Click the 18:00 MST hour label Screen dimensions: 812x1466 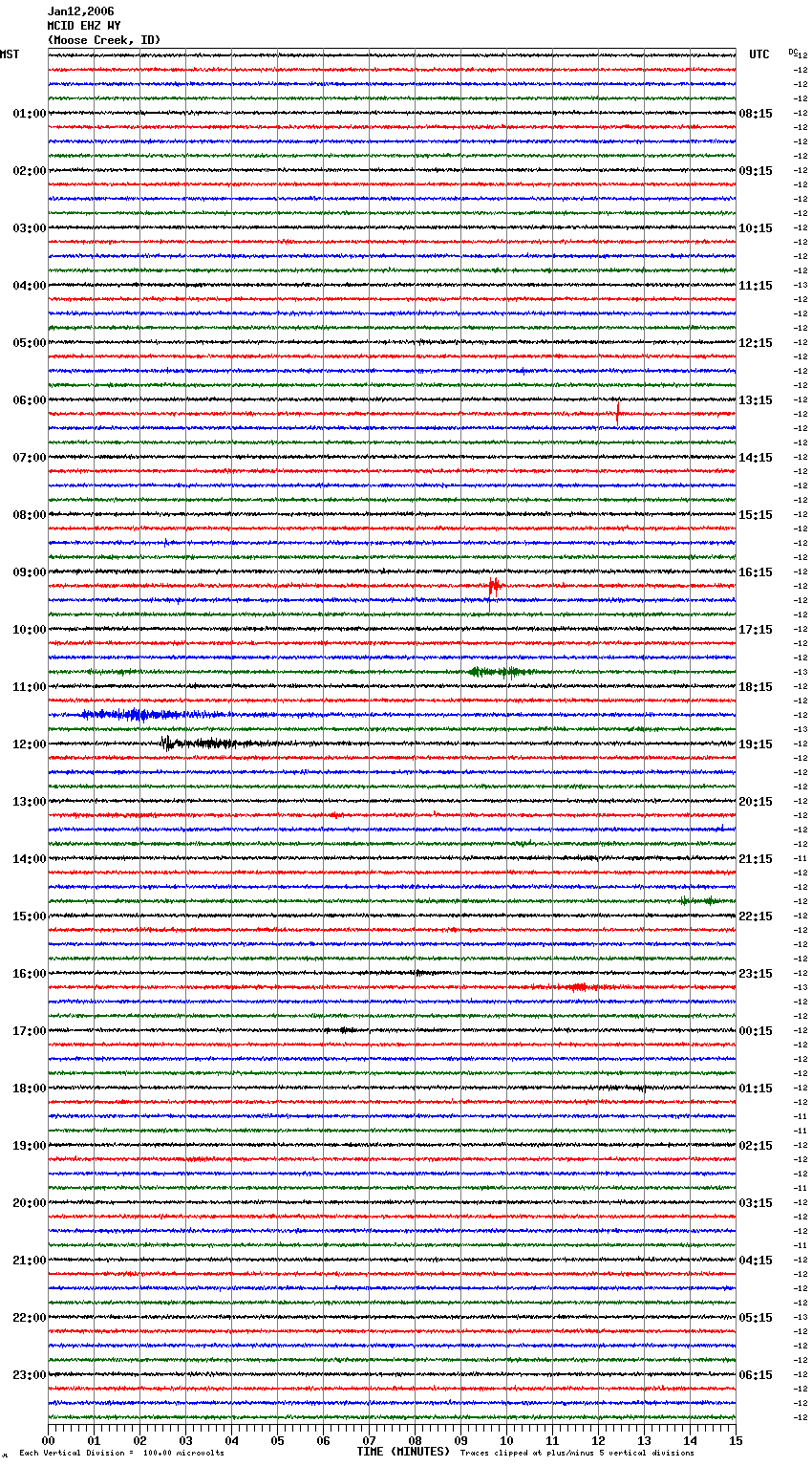(x=30, y=1089)
